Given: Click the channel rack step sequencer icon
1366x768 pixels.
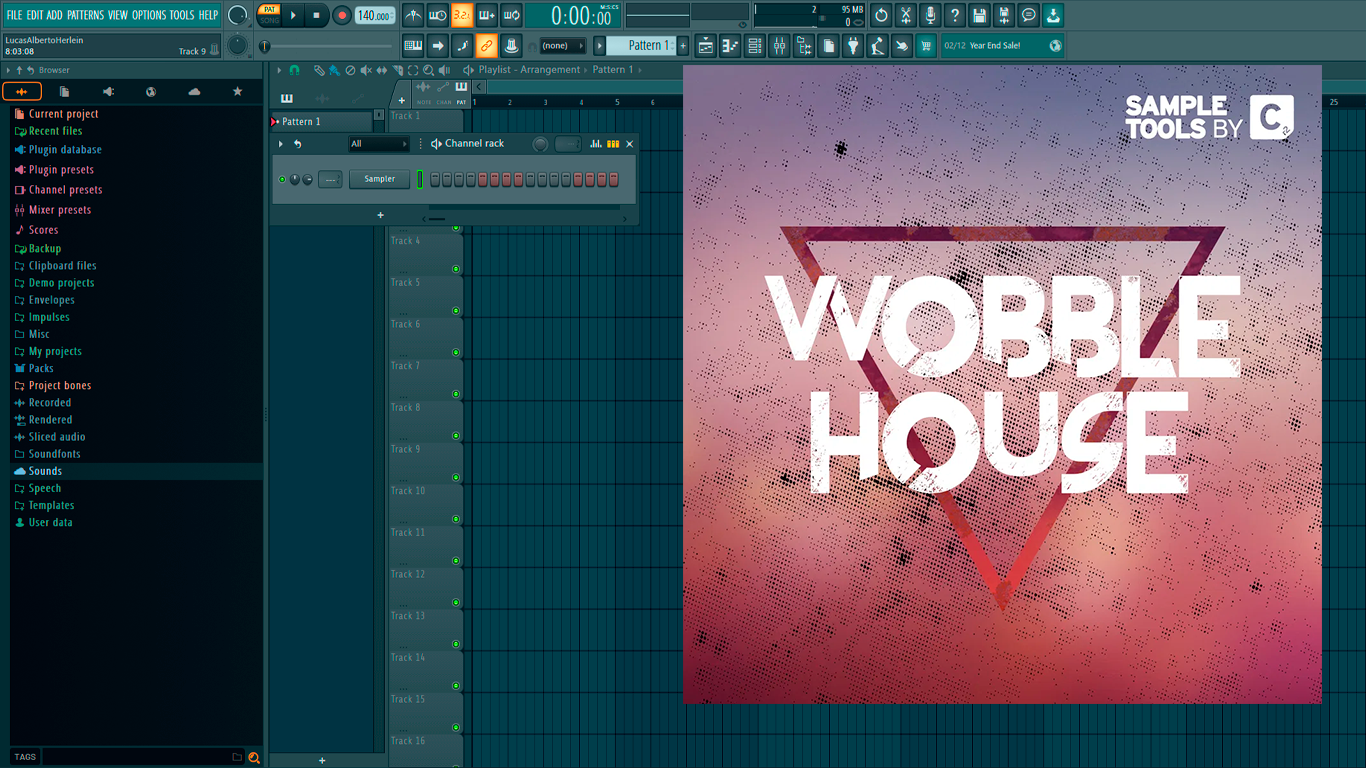Looking at the screenshot, I should coord(613,144).
